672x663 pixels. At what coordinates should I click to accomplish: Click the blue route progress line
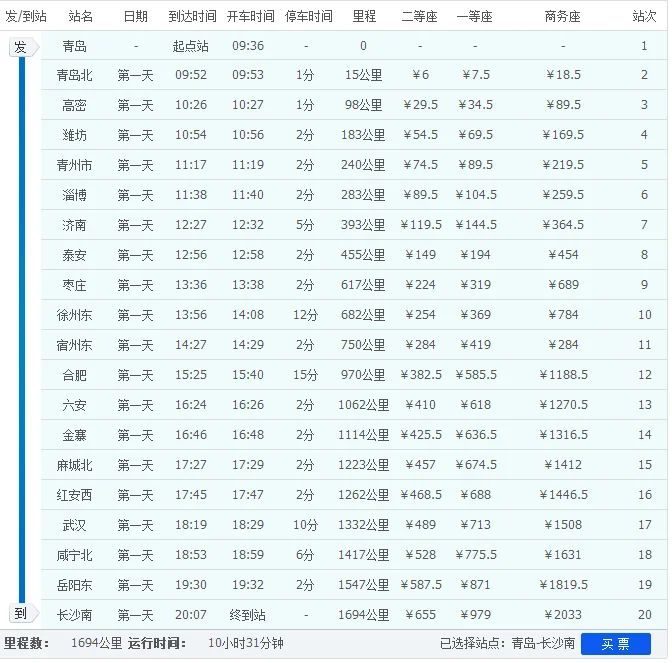[x=22, y=330]
